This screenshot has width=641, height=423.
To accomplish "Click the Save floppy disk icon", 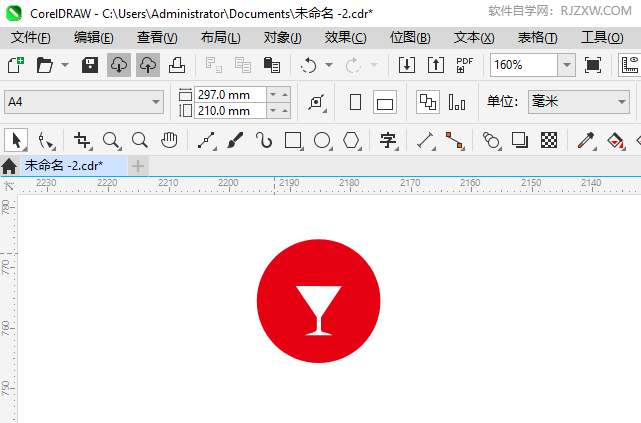I will click(x=90, y=65).
